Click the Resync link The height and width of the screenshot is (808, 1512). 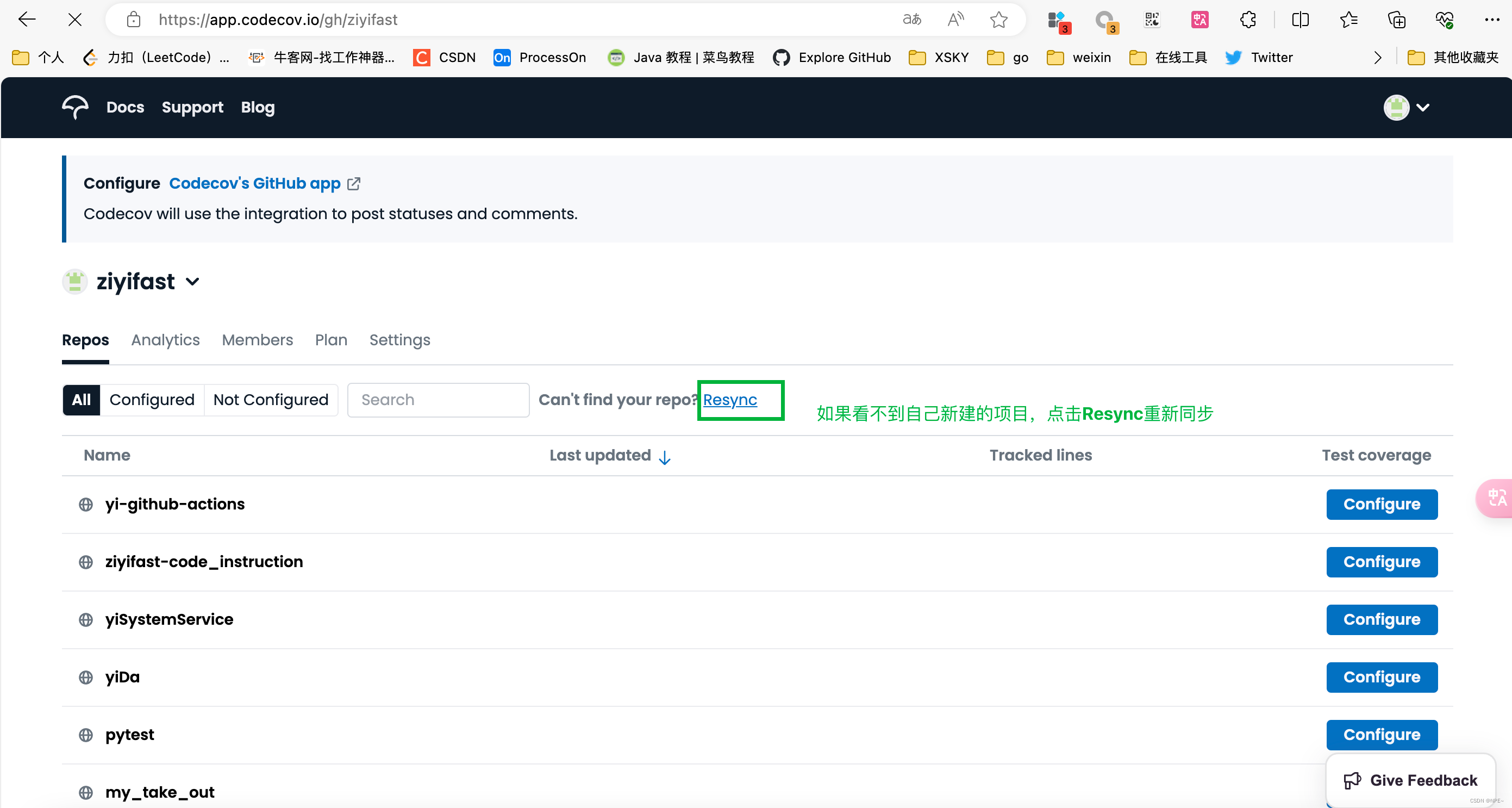coord(729,400)
